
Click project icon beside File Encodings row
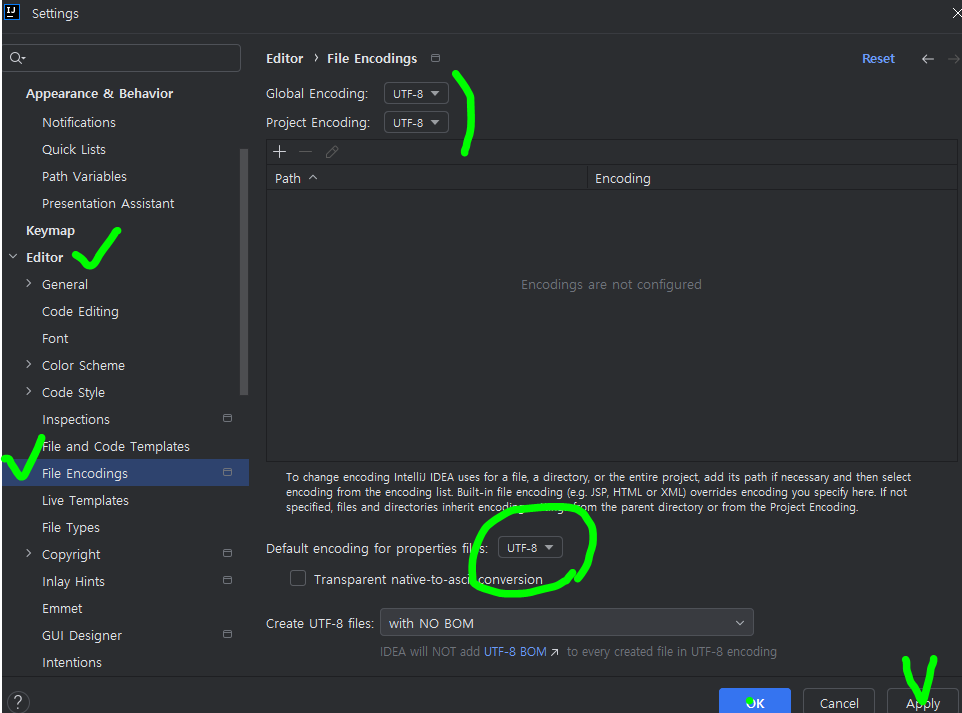(227, 472)
